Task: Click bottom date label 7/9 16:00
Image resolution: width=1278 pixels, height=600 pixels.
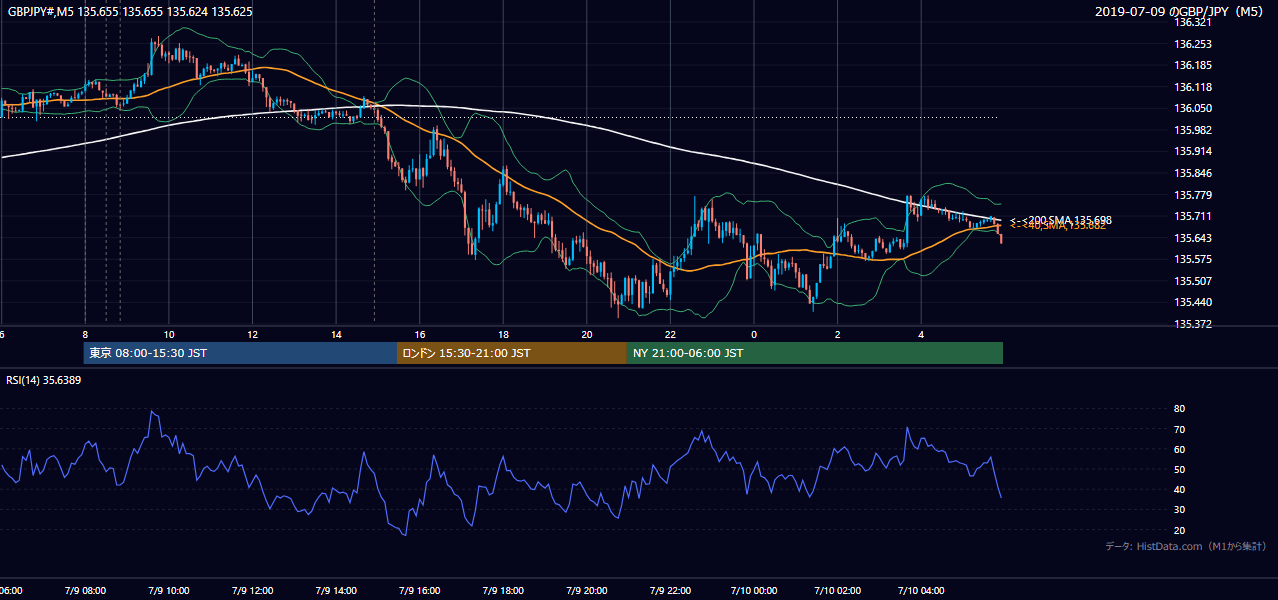Action: pyautogui.click(x=419, y=591)
